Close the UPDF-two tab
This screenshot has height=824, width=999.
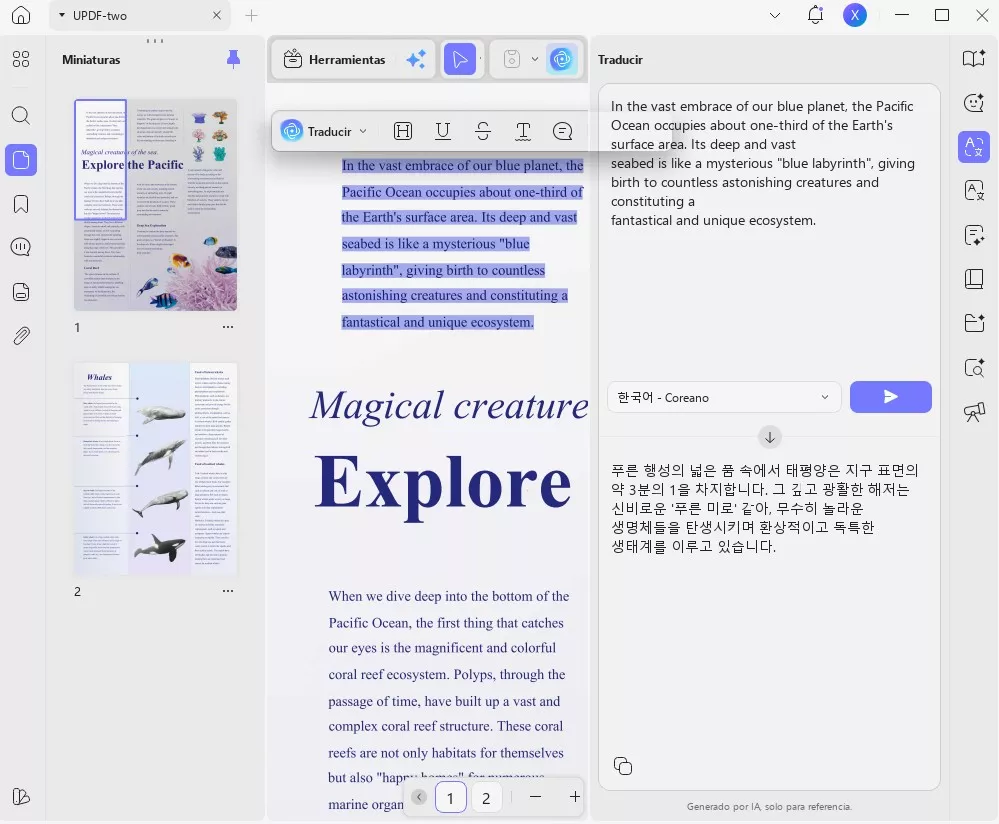(217, 15)
